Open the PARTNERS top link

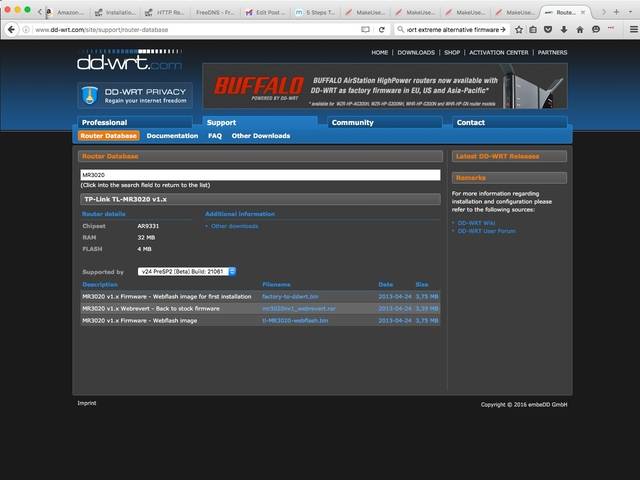pos(552,53)
